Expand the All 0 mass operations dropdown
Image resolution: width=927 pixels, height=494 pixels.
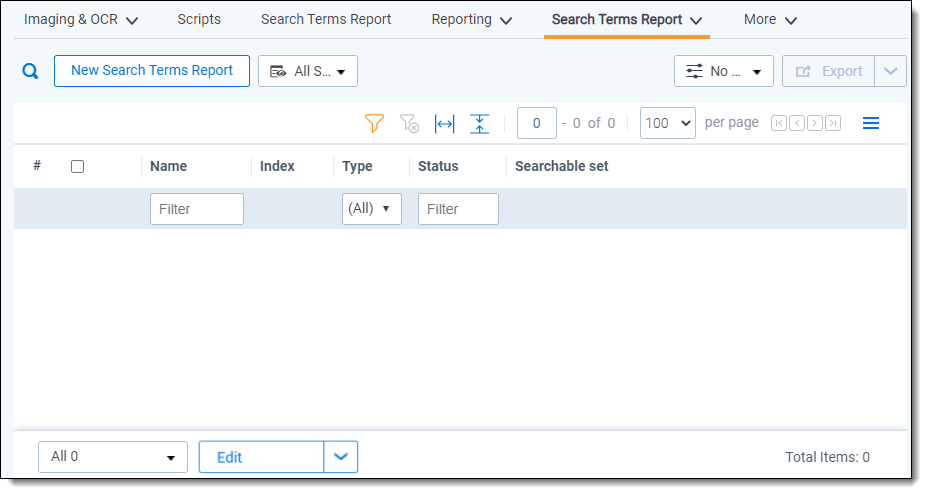click(x=112, y=457)
